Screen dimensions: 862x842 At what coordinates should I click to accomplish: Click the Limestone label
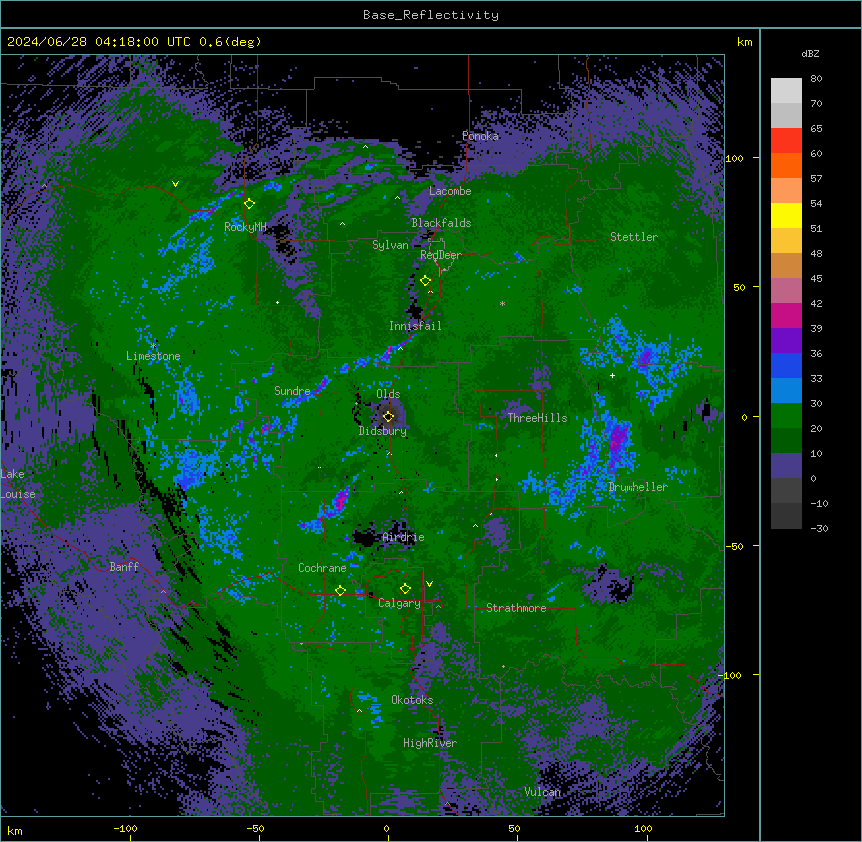[x=153, y=356]
